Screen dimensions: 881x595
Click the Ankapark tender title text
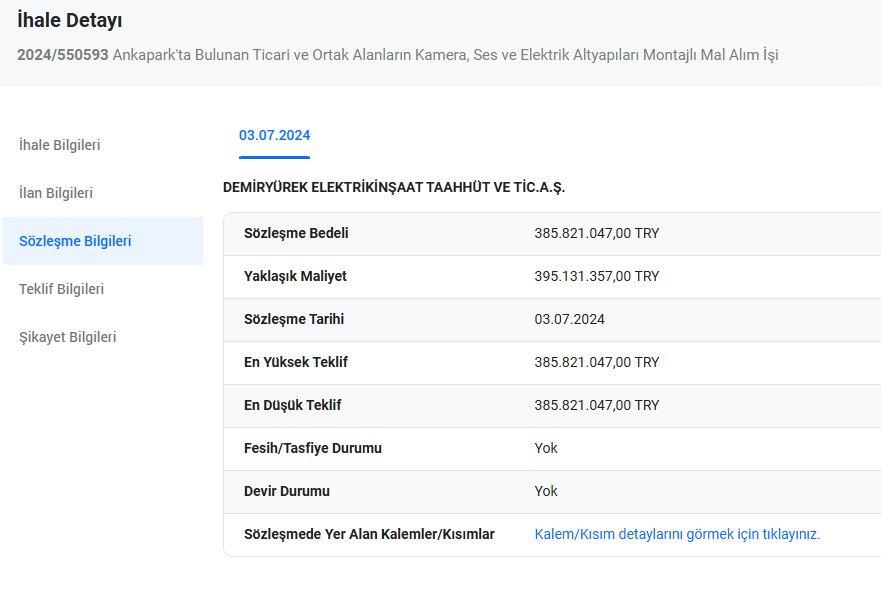[445, 54]
